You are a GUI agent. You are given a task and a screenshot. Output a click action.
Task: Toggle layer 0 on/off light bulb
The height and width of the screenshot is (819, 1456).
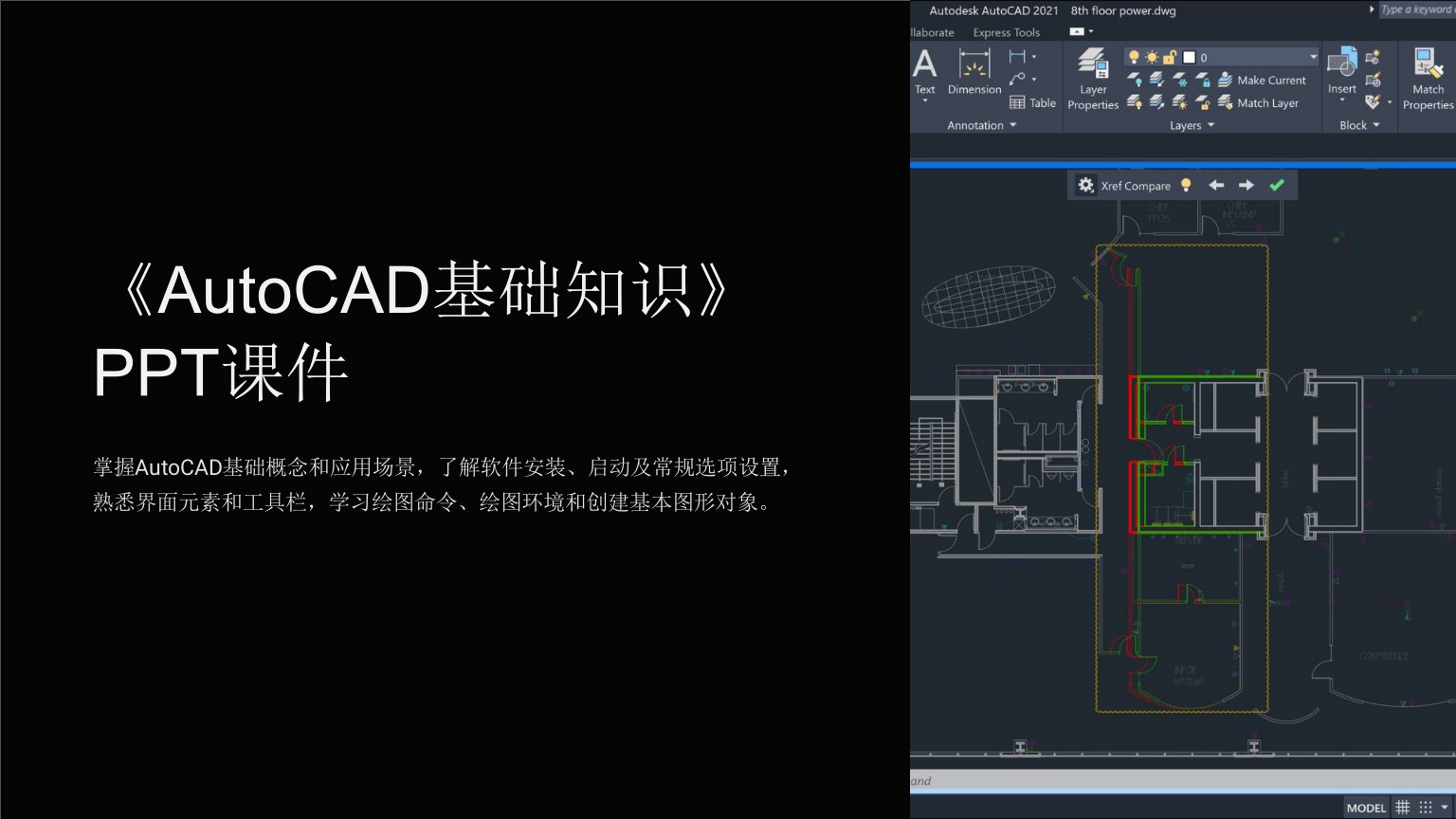[x=1134, y=57]
